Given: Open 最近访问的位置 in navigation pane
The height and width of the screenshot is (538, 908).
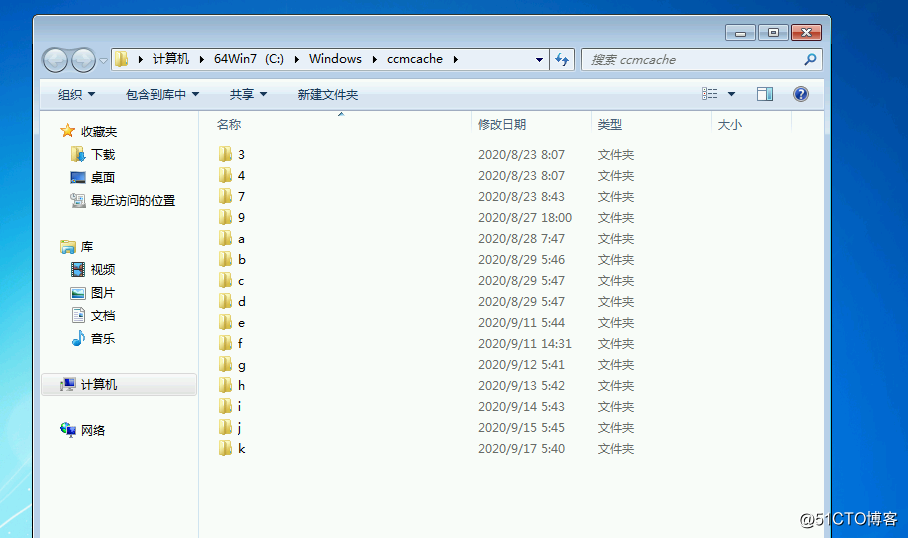Looking at the screenshot, I should click(133, 201).
